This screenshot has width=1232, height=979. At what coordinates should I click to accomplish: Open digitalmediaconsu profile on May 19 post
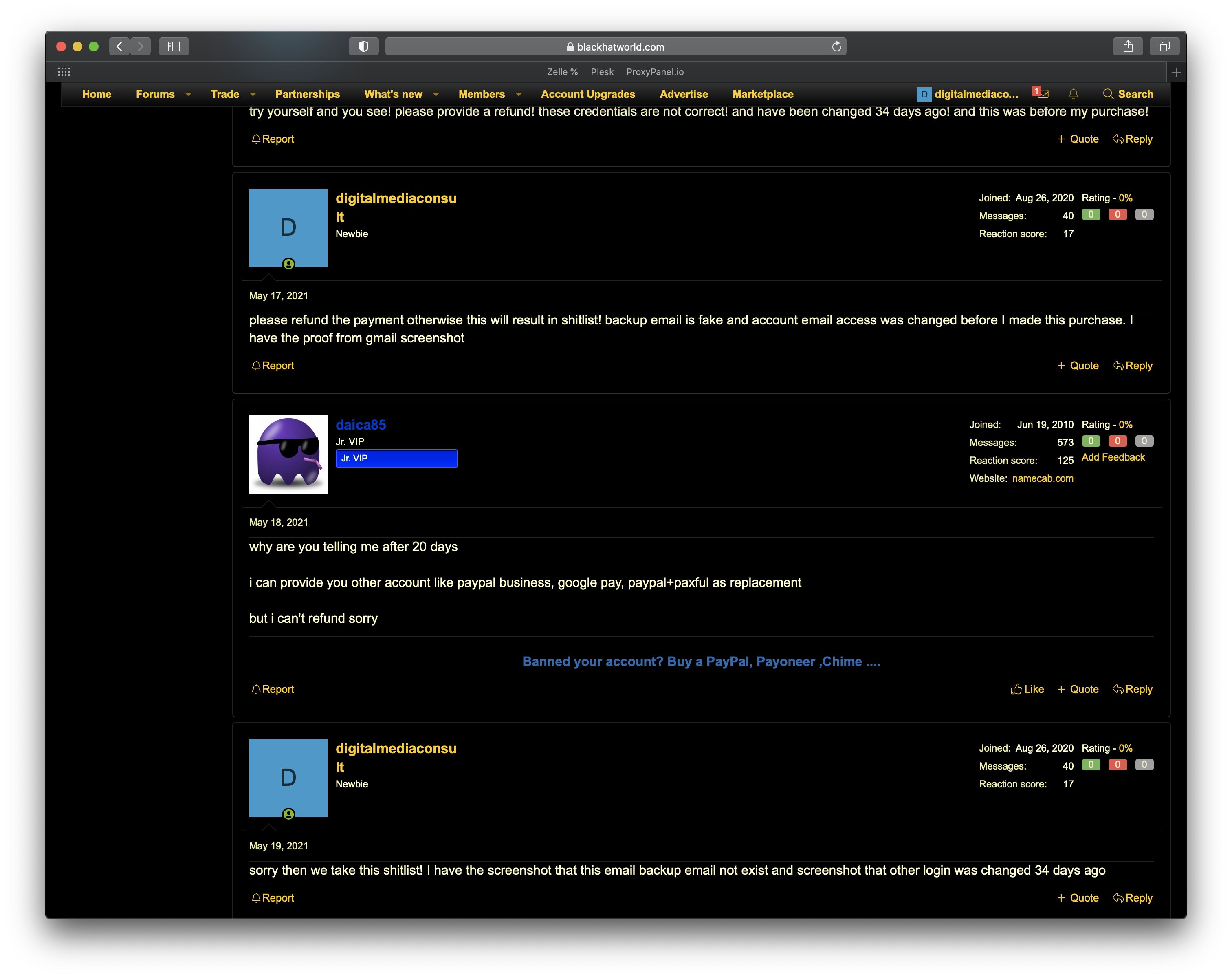[396, 758]
